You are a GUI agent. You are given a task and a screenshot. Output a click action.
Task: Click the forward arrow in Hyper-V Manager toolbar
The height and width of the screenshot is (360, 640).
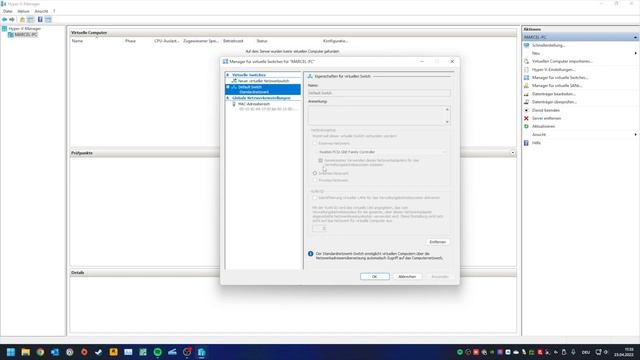(x=12, y=20)
